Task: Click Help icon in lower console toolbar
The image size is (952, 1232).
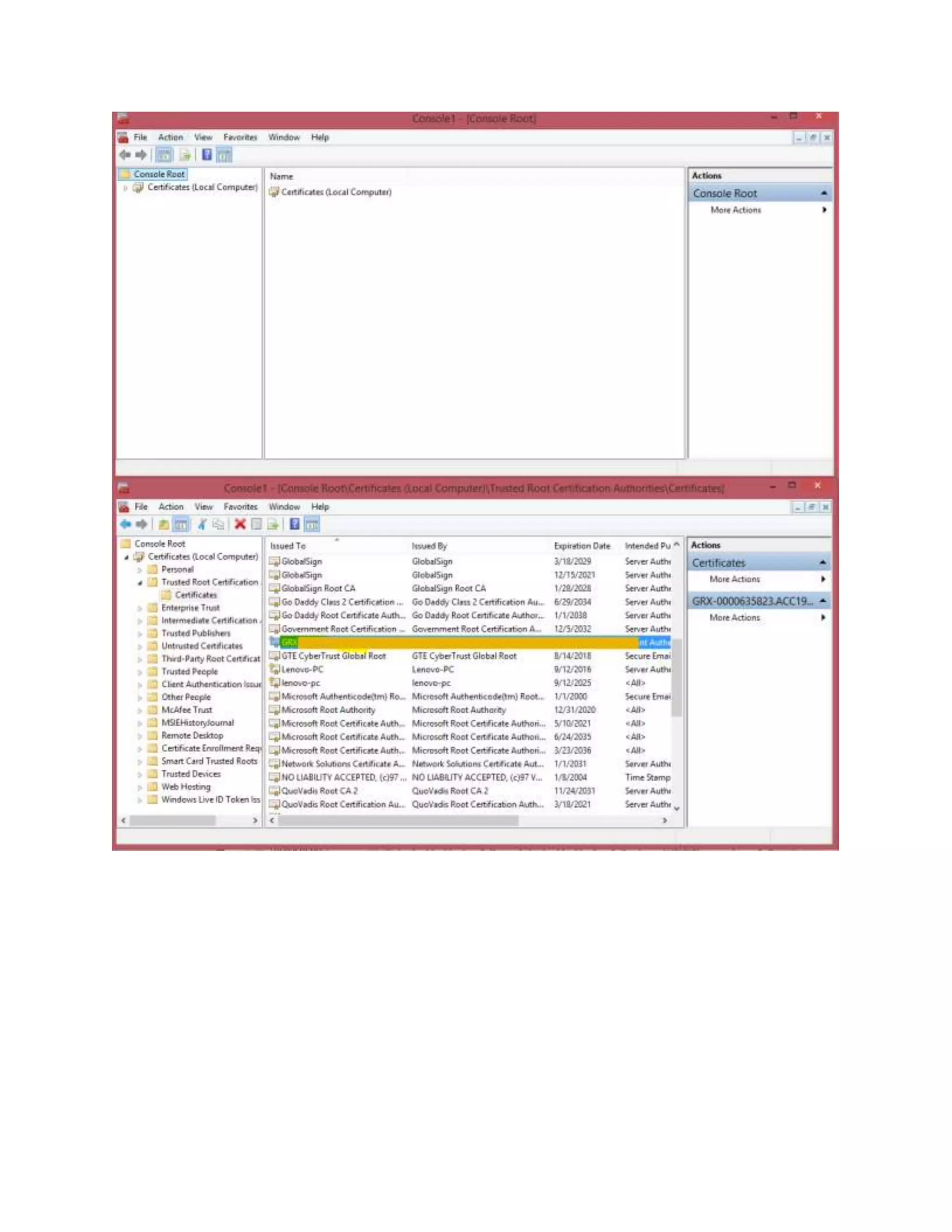Action: tap(294, 524)
